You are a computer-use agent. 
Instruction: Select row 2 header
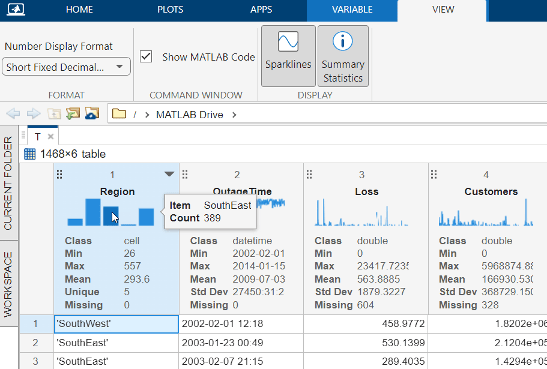(36, 342)
